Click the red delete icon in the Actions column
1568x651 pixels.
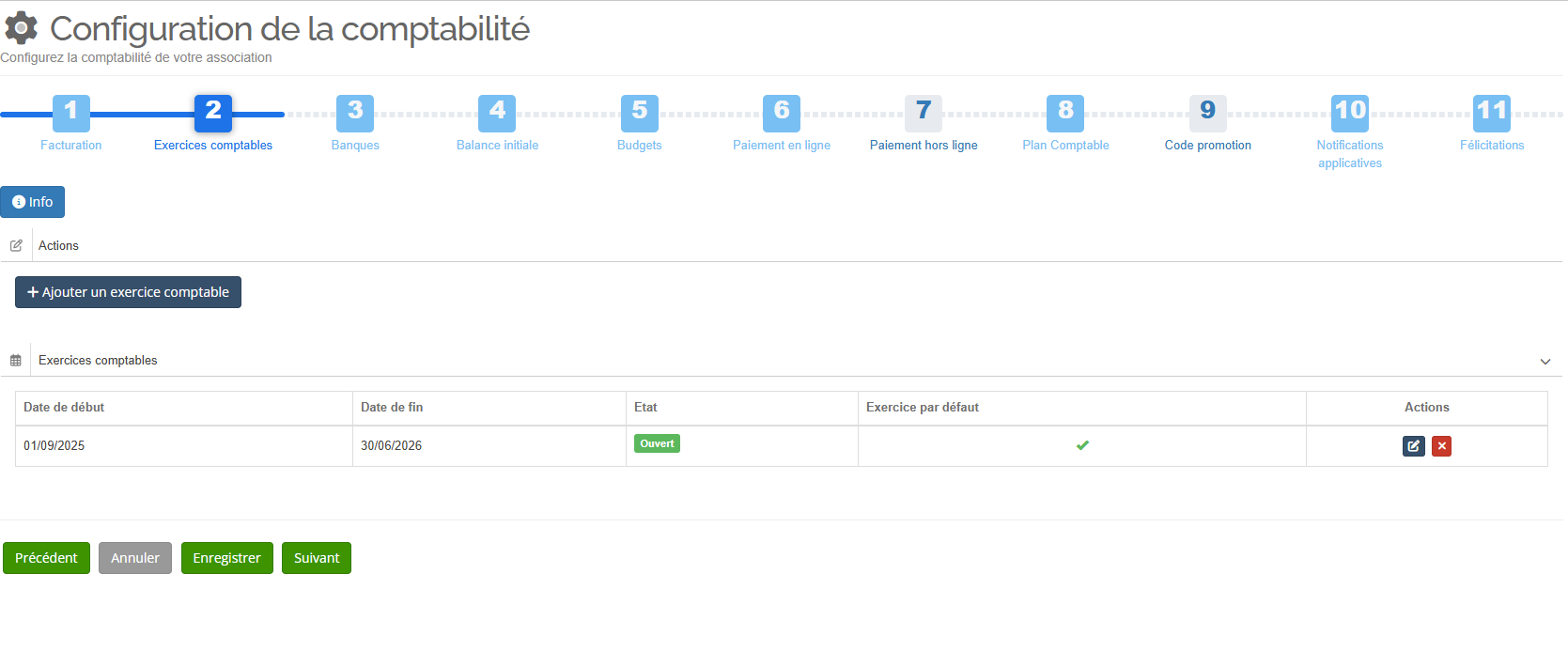point(1441,446)
